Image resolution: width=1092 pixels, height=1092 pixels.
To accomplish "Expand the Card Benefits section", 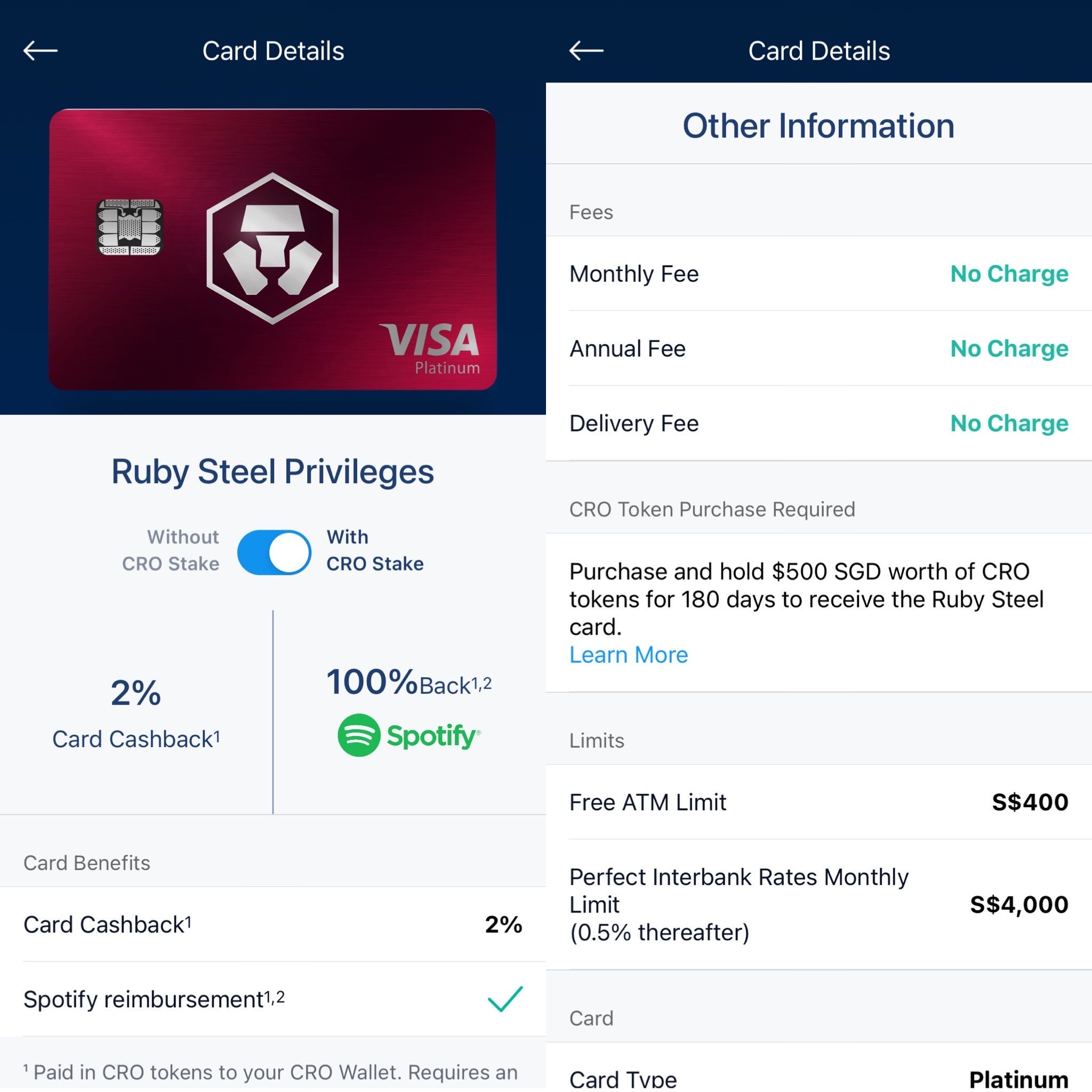I will click(x=87, y=863).
